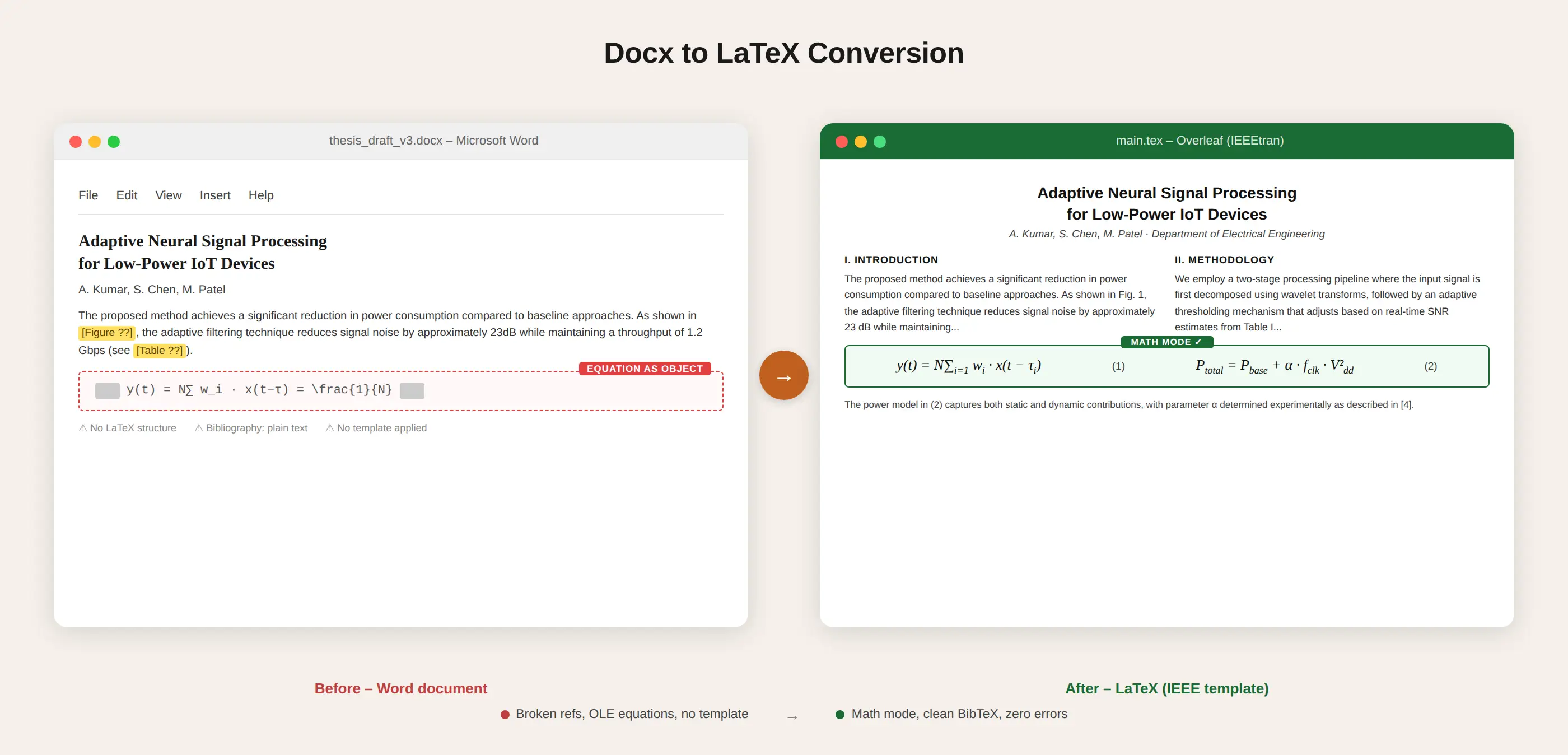Screen dimensions: 1568x755
Task: Open the Insert menu in Word
Action: coord(215,195)
